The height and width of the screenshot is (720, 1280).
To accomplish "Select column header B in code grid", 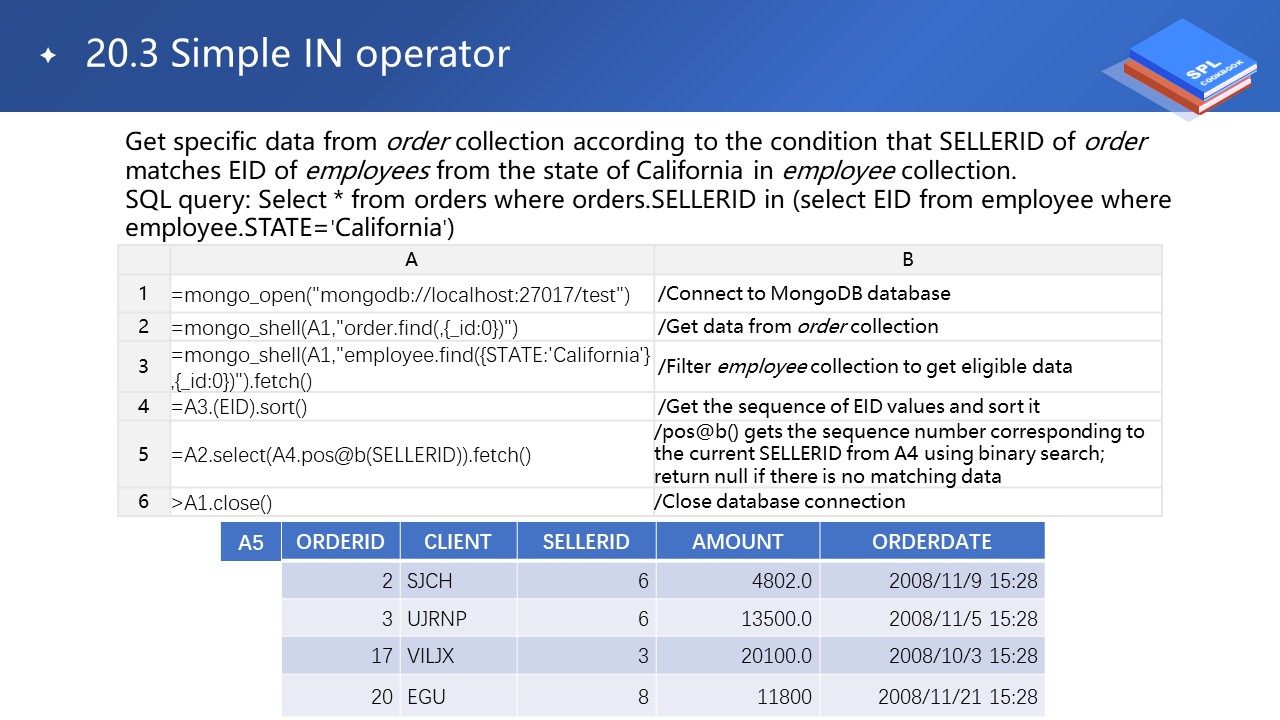I will coord(907,259).
